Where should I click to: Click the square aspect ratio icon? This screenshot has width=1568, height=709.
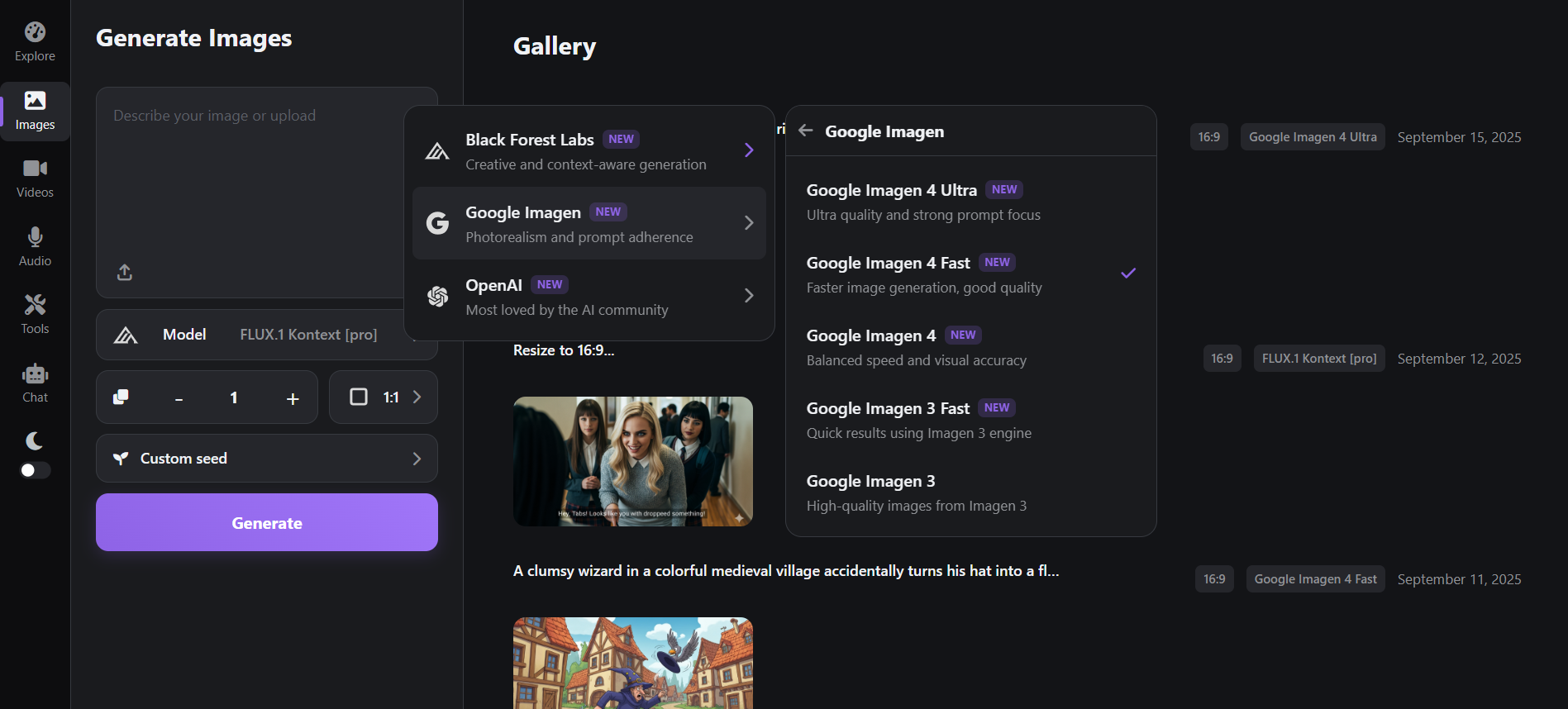click(x=359, y=397)
